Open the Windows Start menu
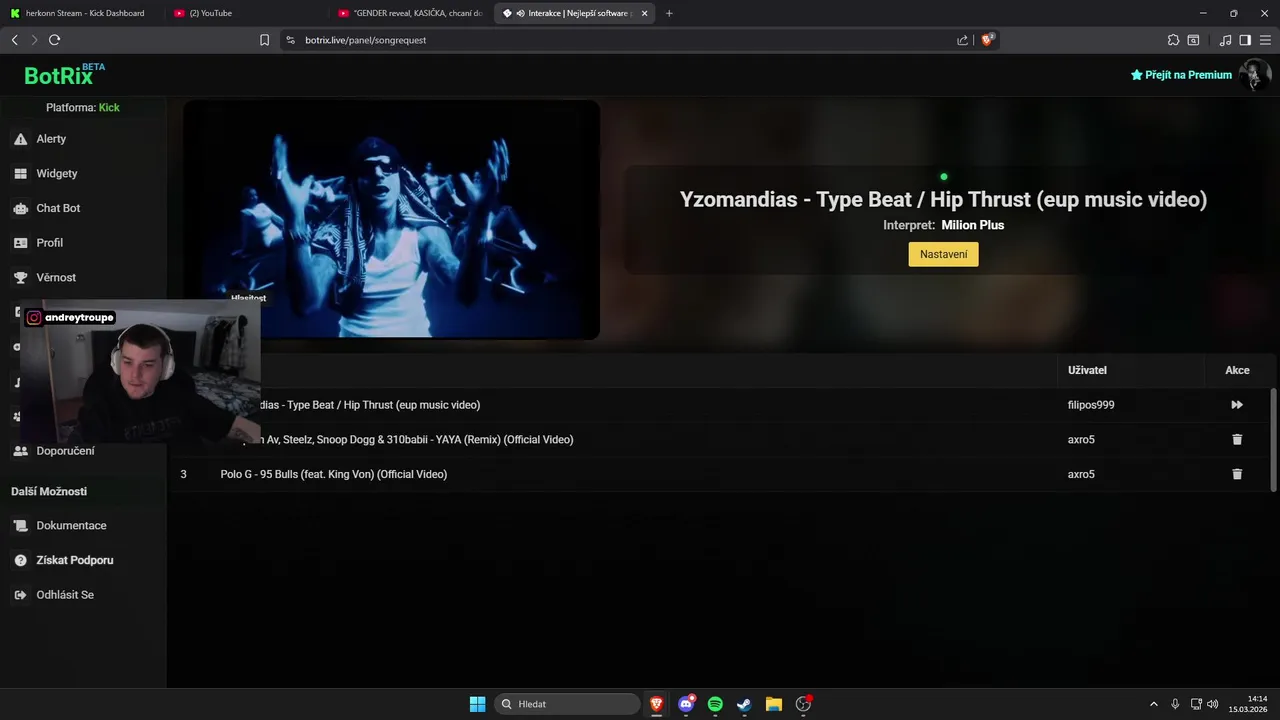The width and height of the screenshot is (1280, 720). [x=477, y=704]
